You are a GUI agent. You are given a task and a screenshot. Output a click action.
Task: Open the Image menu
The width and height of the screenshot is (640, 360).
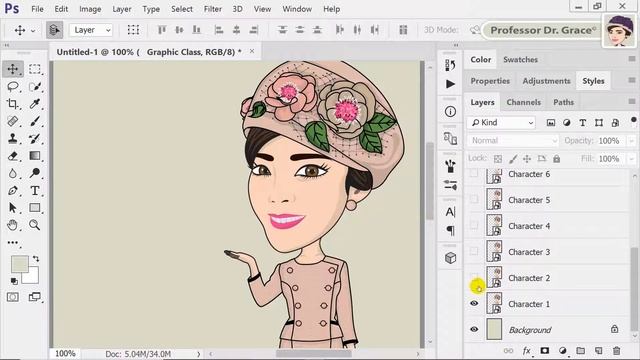[x=90, y=9]
